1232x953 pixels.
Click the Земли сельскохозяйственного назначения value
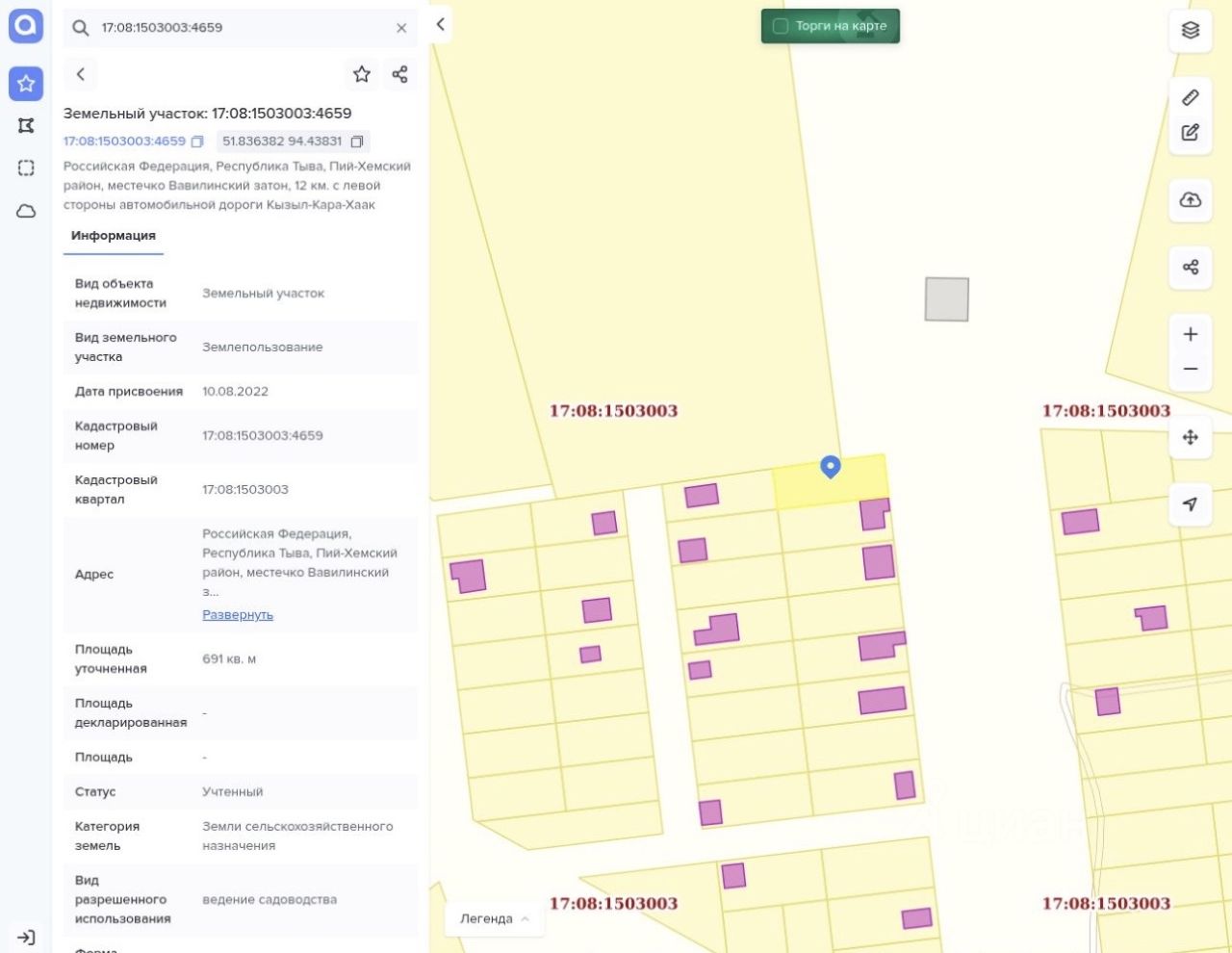coord(297,837)
